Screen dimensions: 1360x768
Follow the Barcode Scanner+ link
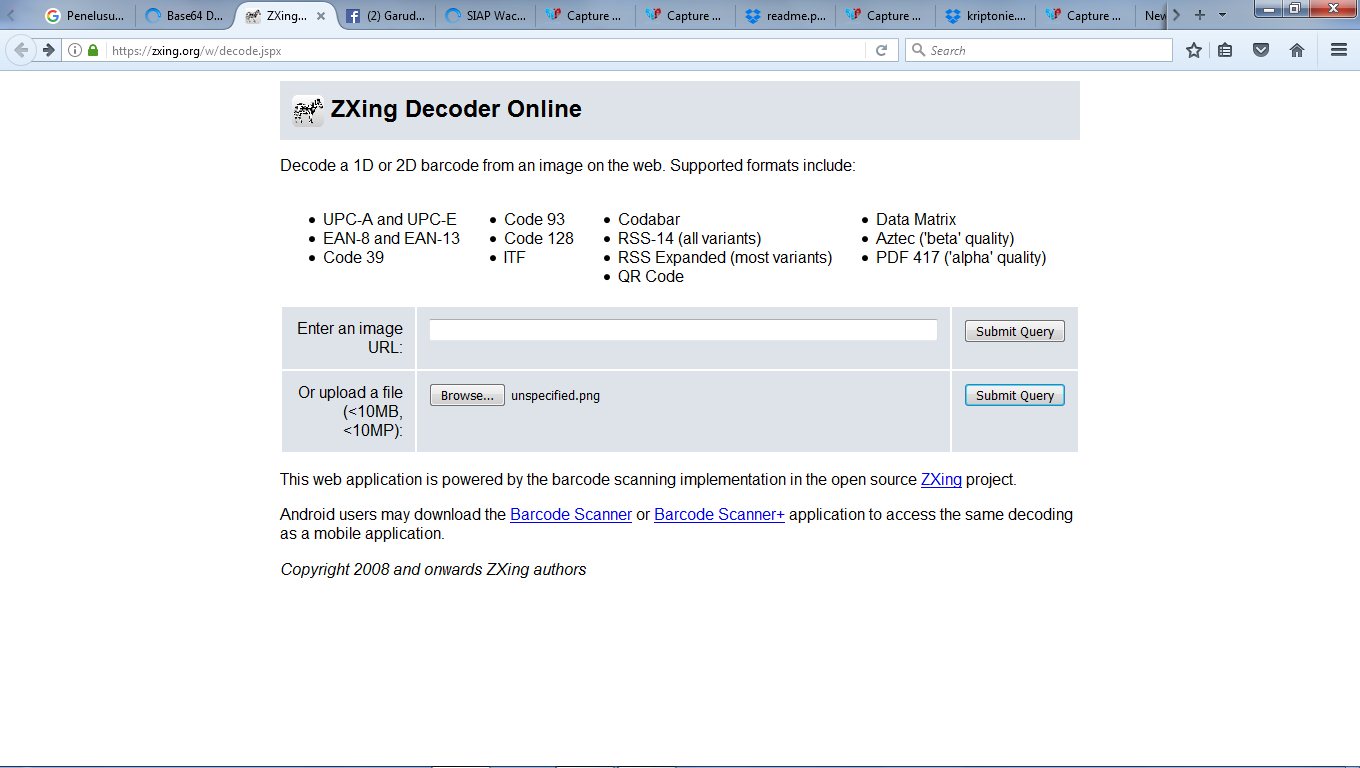click(x=719, y=514)
